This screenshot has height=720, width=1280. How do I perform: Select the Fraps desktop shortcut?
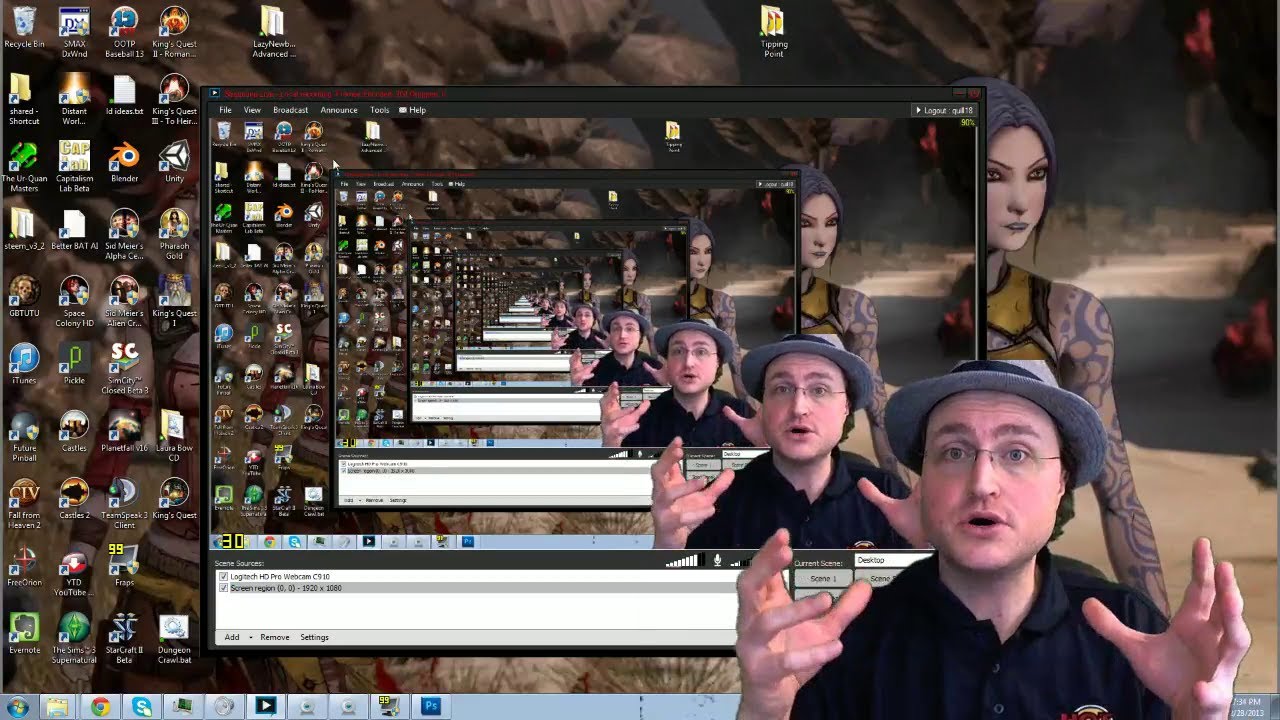tap(124, 566)
